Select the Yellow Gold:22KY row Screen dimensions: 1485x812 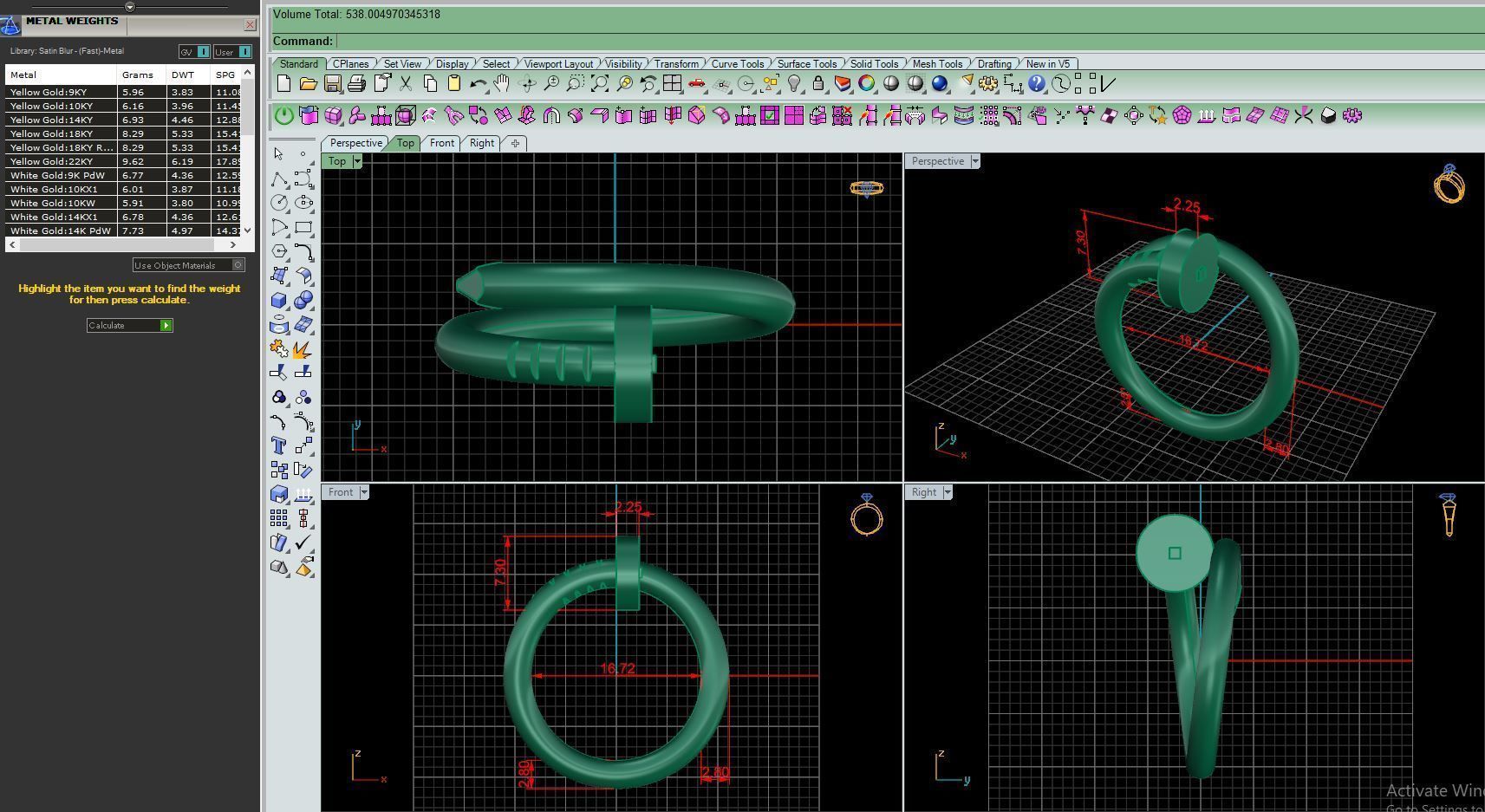[123, 161]
